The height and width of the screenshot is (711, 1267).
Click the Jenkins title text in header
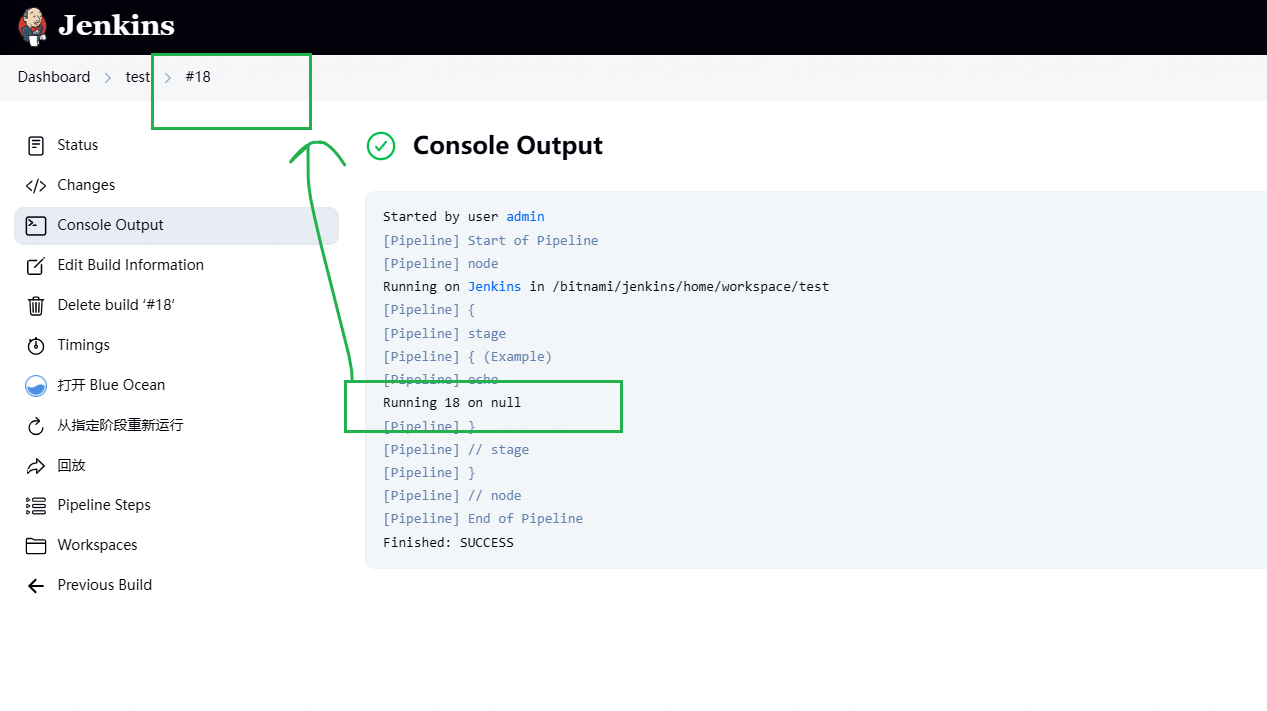116,26
